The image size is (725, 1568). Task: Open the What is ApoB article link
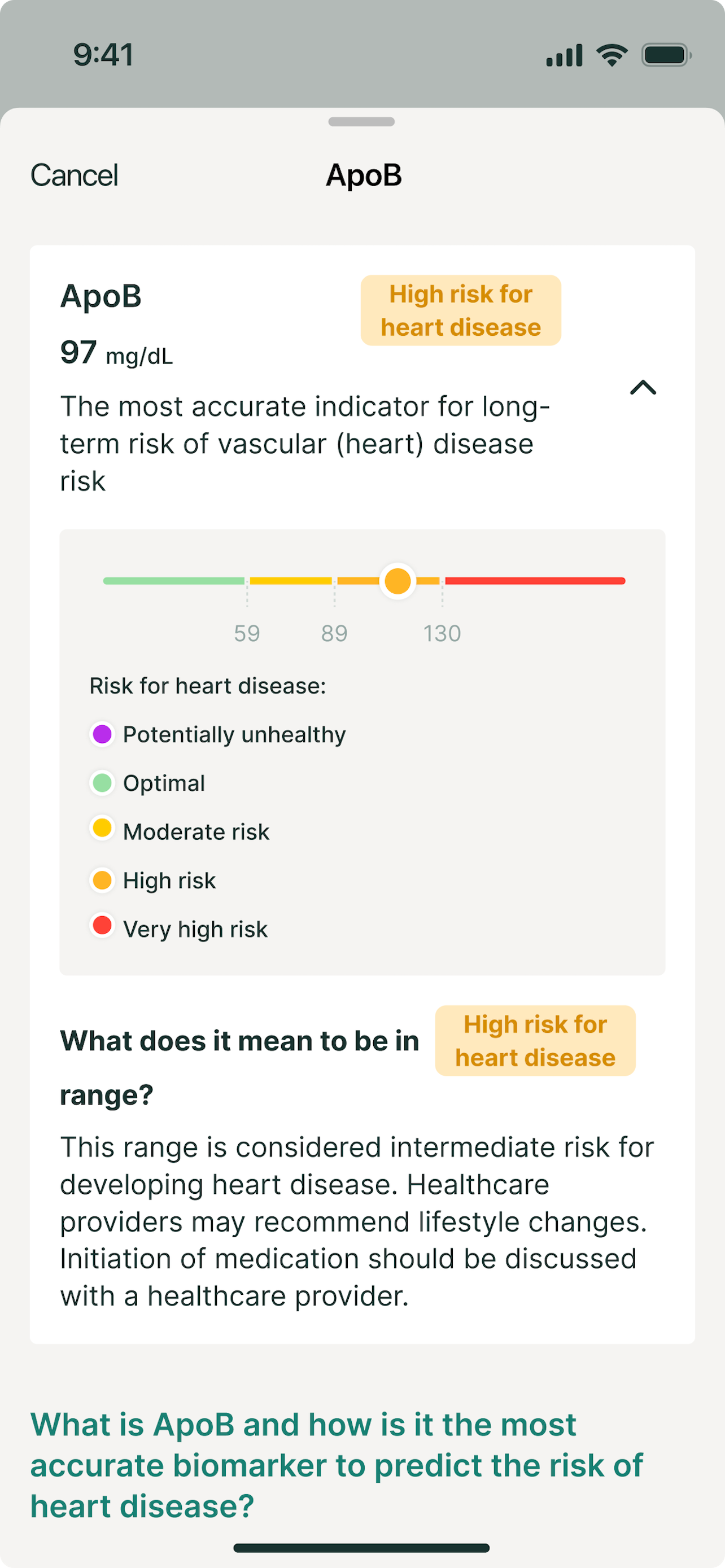[x=336, y=1465]
